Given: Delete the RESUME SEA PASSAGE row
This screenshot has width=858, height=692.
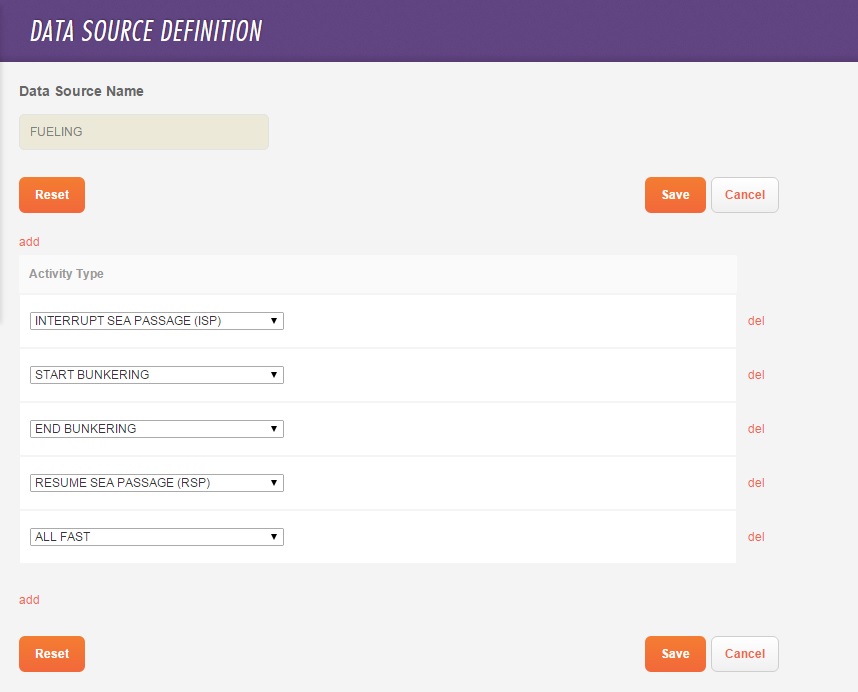Looking at the screenshot, I should tap(756, 482).
